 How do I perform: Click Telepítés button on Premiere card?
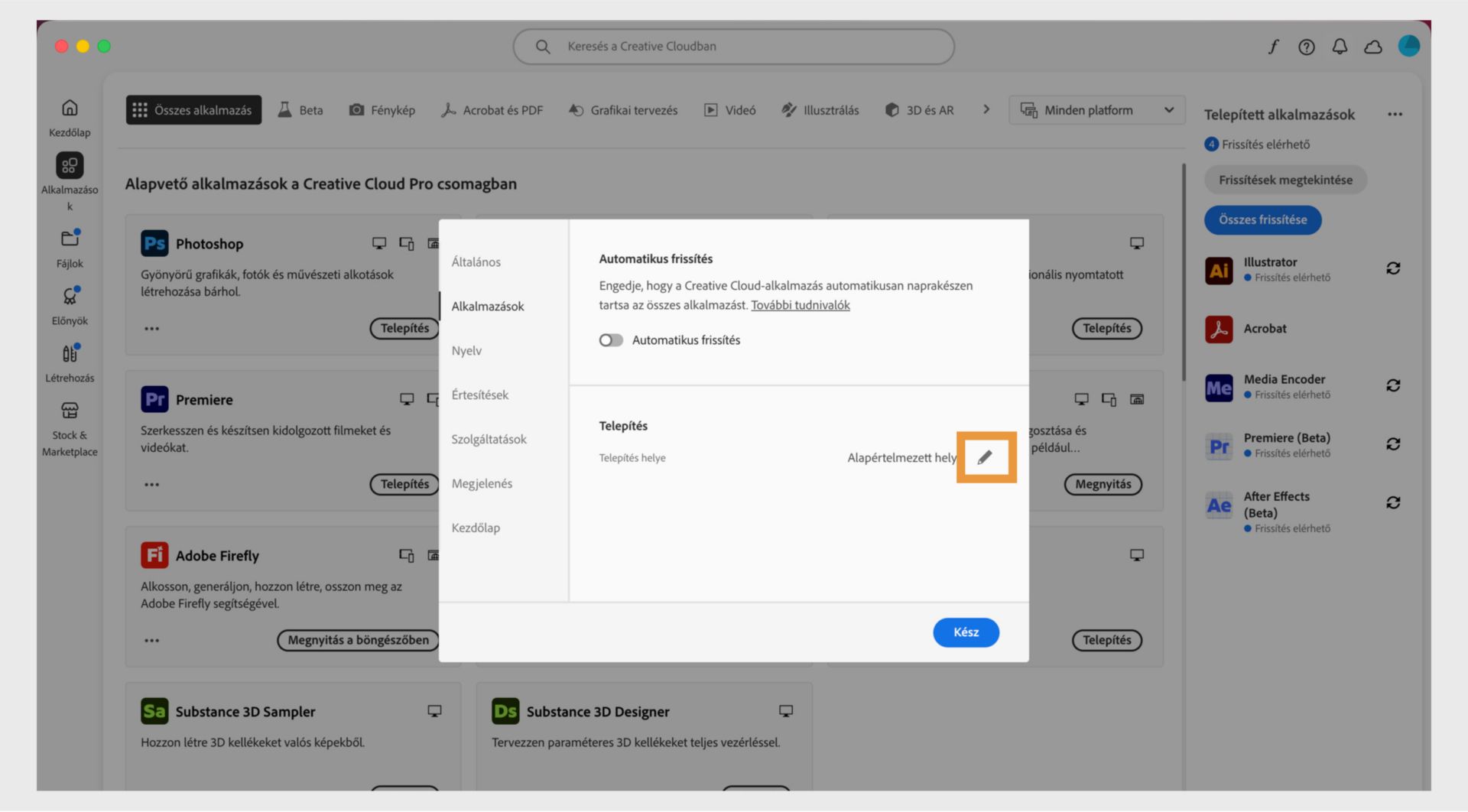click(405, 484)
